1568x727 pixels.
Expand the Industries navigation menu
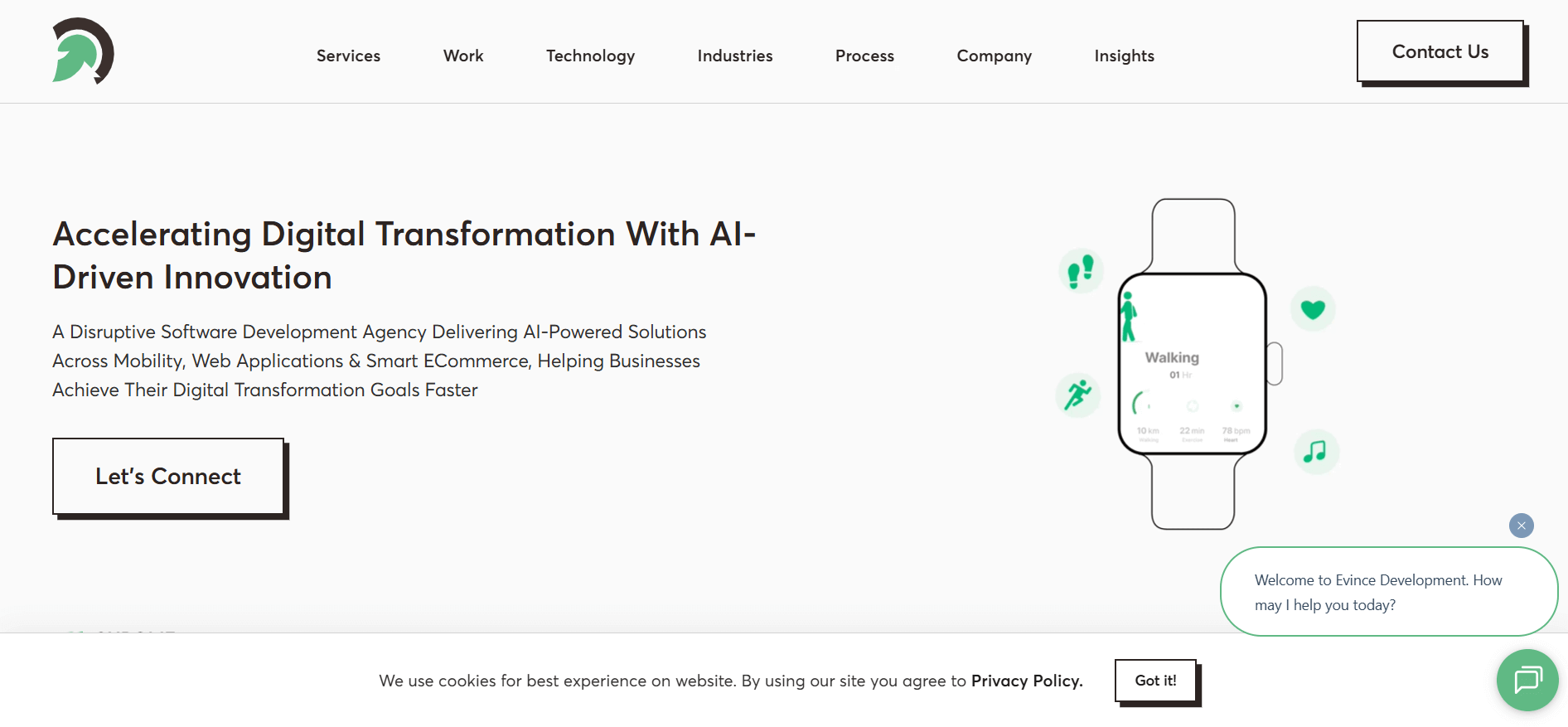coord(735,56)
